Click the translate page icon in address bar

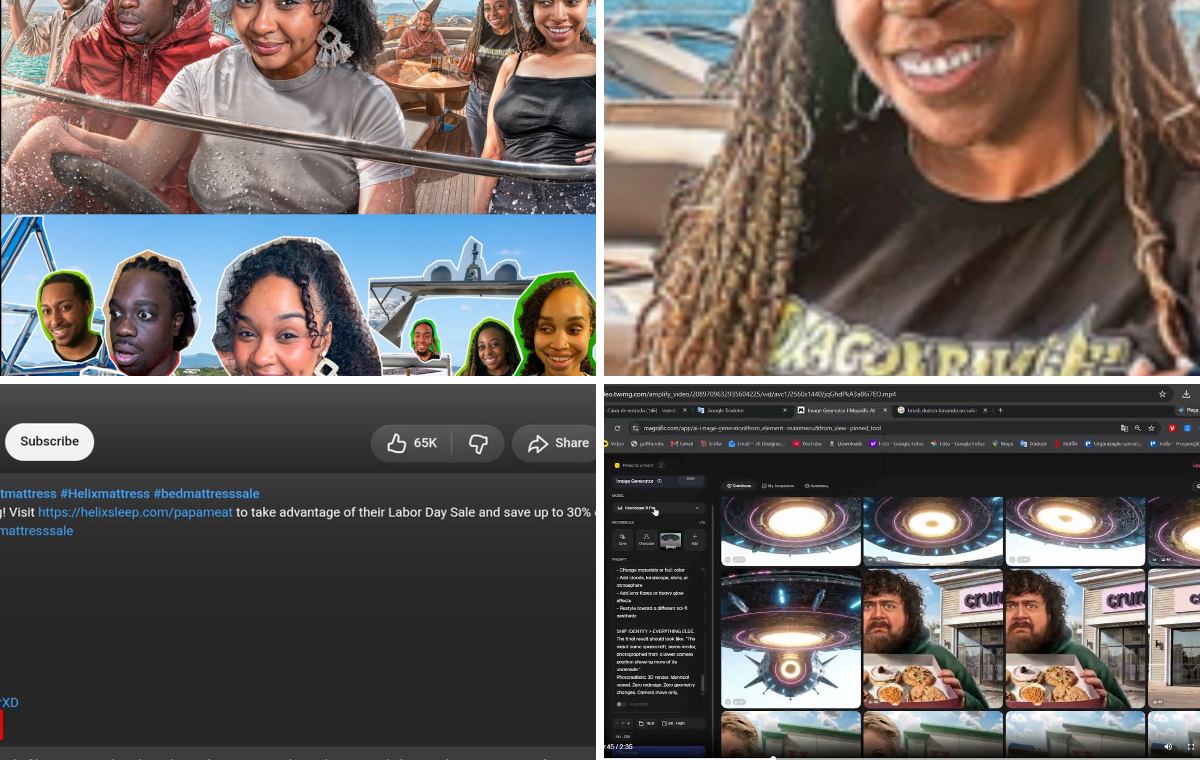[1126, 428]
